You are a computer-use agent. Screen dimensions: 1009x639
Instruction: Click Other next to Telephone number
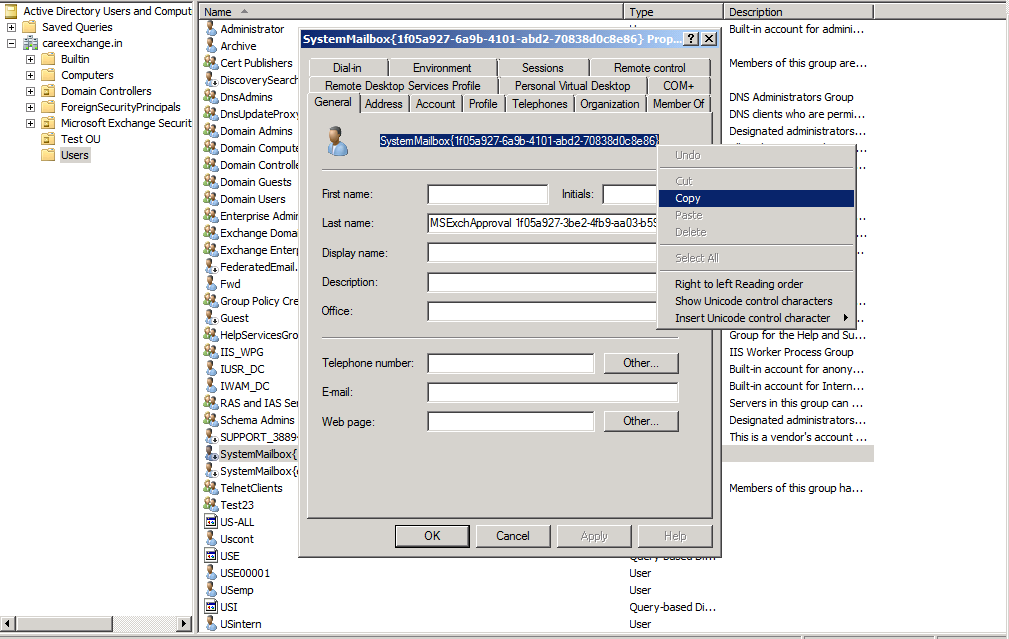(x=641, y=363)
